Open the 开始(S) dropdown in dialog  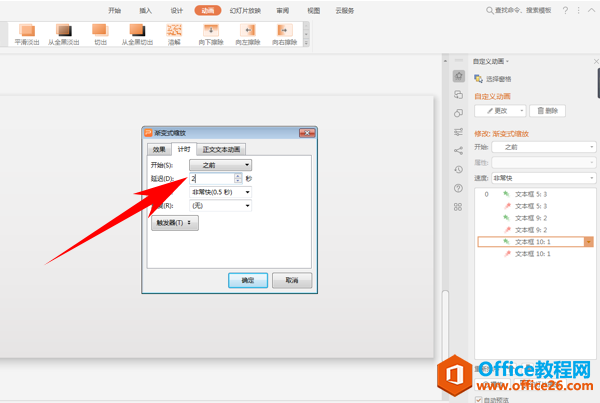click(x=220, y=164)
